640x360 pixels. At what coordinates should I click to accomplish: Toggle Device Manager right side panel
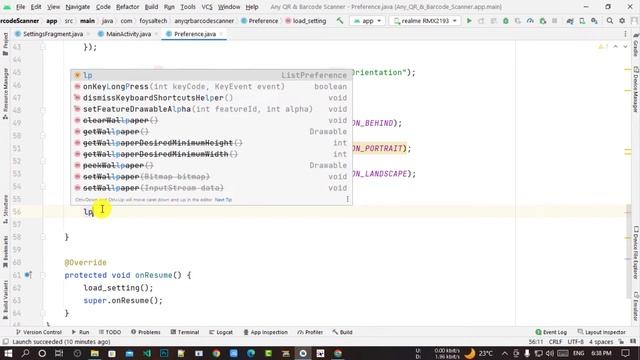636,89
